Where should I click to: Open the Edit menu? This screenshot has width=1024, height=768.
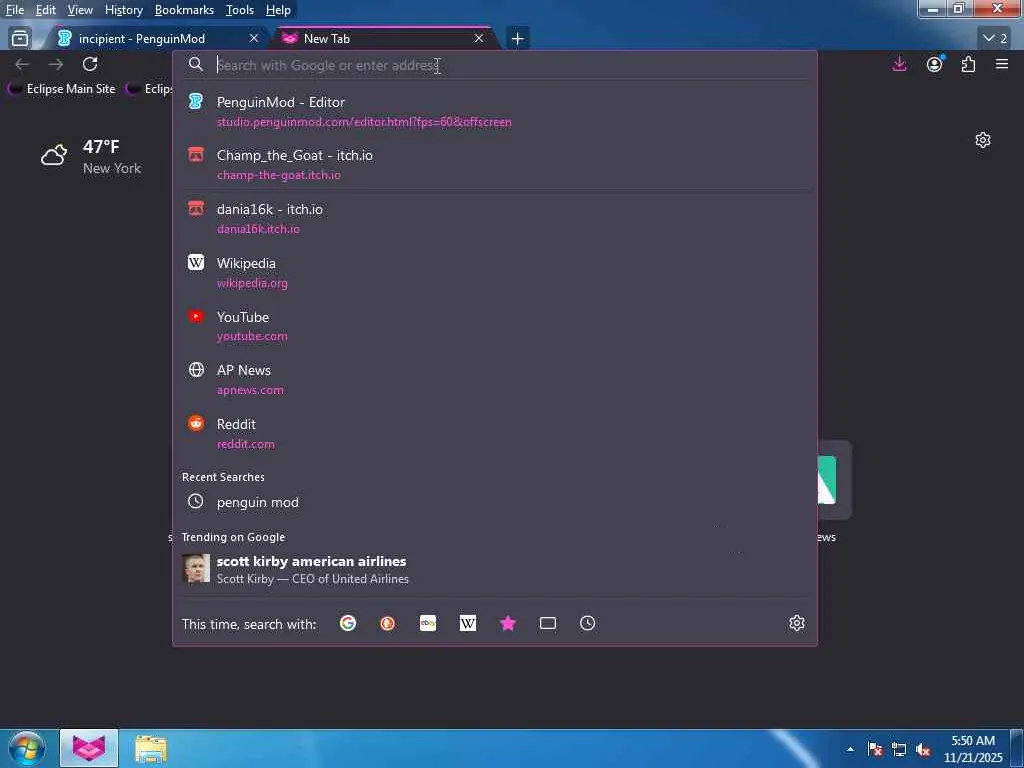click(x=45, y=10)
